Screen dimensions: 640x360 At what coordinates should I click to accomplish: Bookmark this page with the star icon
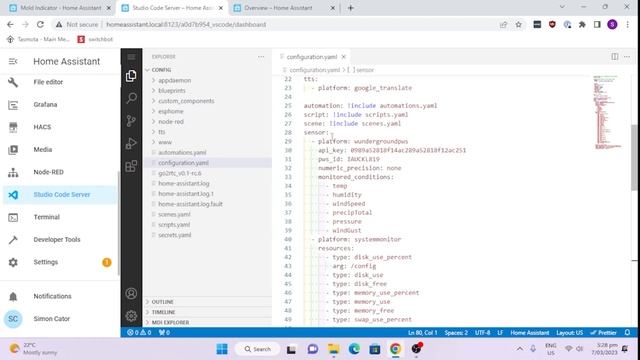point(518,24)
